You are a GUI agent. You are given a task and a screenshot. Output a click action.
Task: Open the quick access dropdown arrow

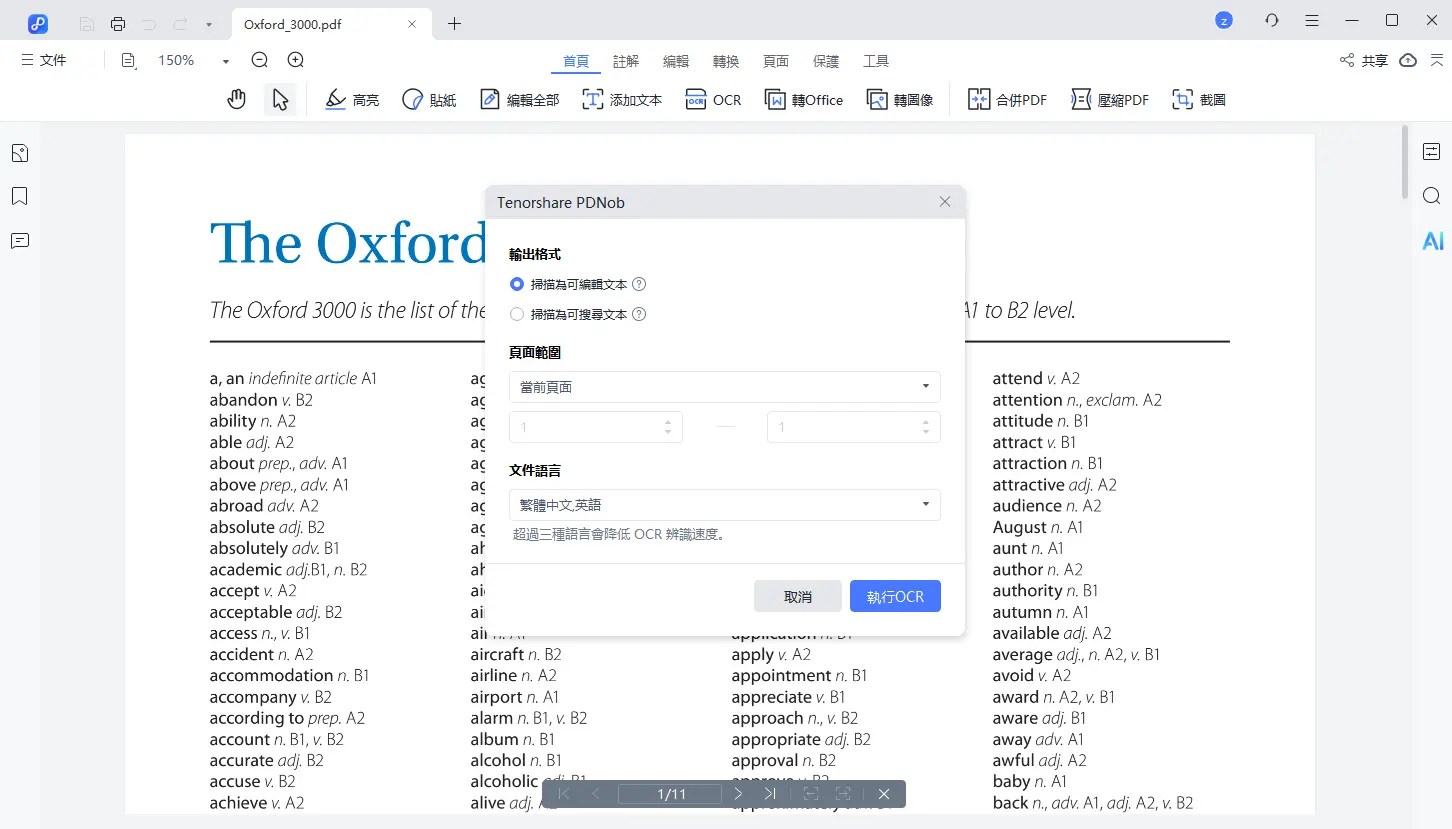(x=208, y=24)
